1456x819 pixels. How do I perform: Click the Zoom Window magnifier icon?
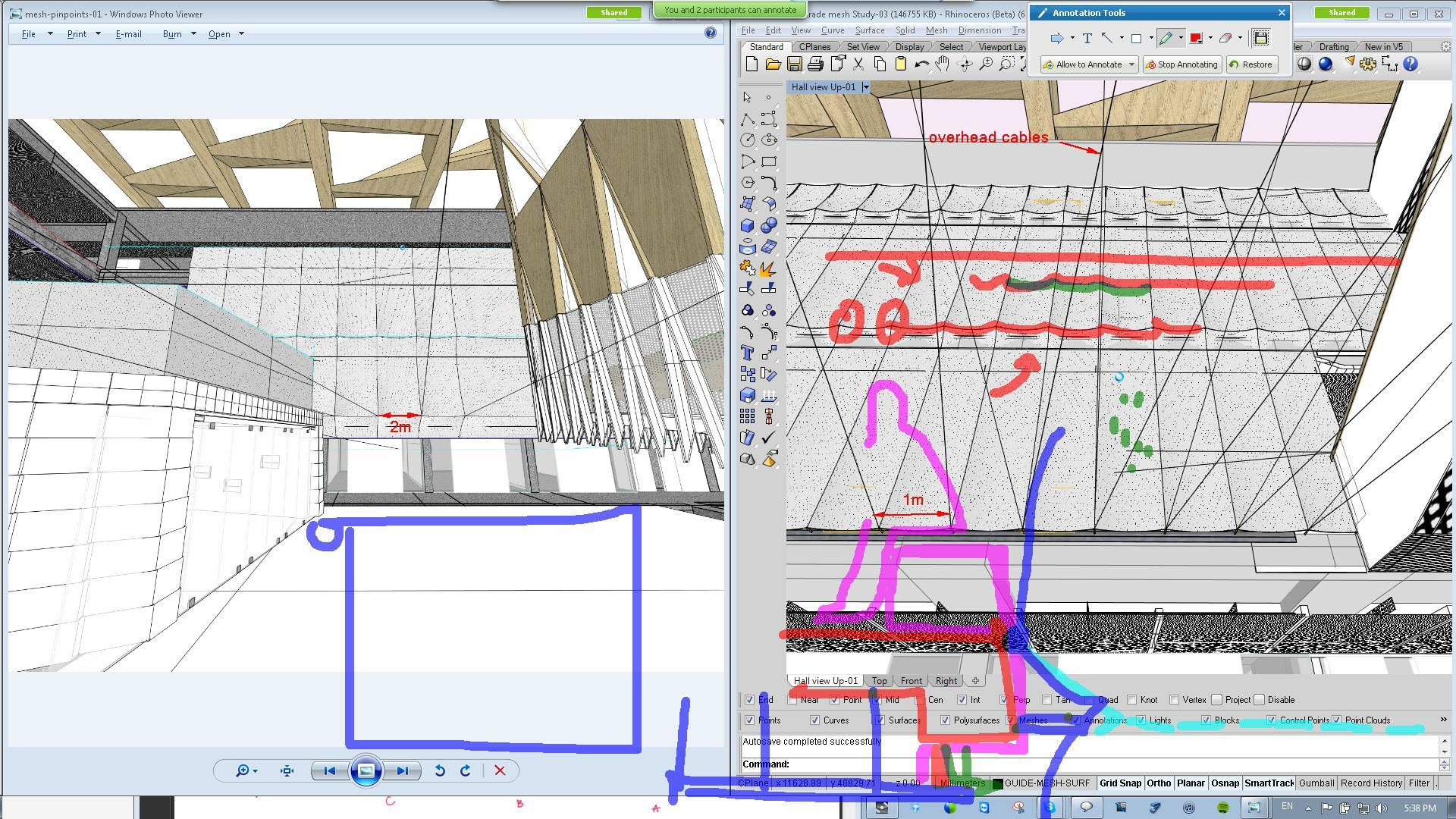click(1006, 64)
